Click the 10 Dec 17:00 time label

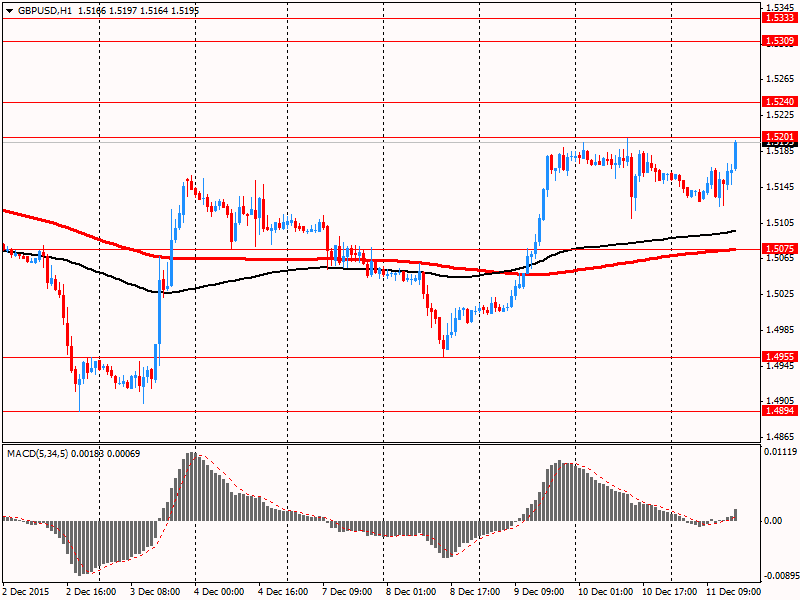click(x=669, y=592)
